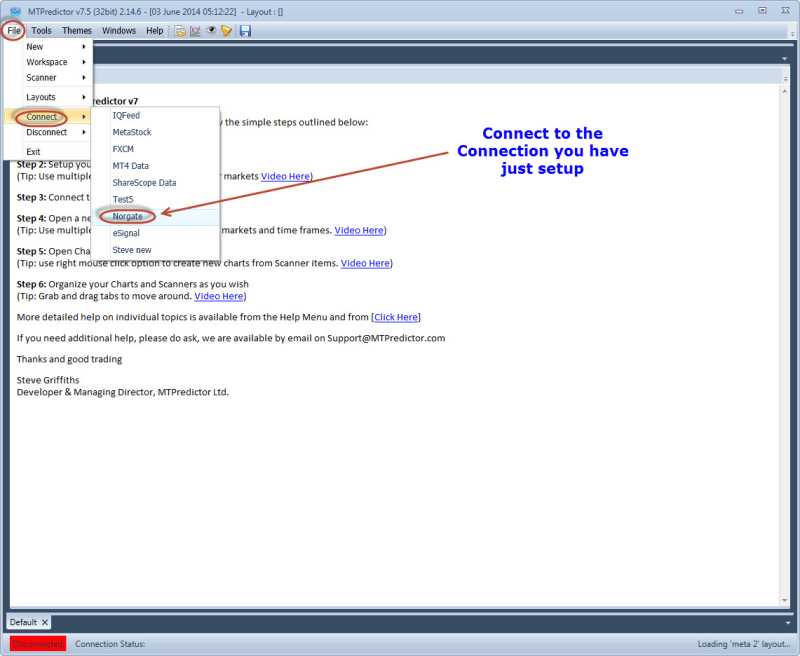The image size is (800, 656).
Task: Open bottom tab strip dropdown arrow
Action: click(x=788, y=623)
